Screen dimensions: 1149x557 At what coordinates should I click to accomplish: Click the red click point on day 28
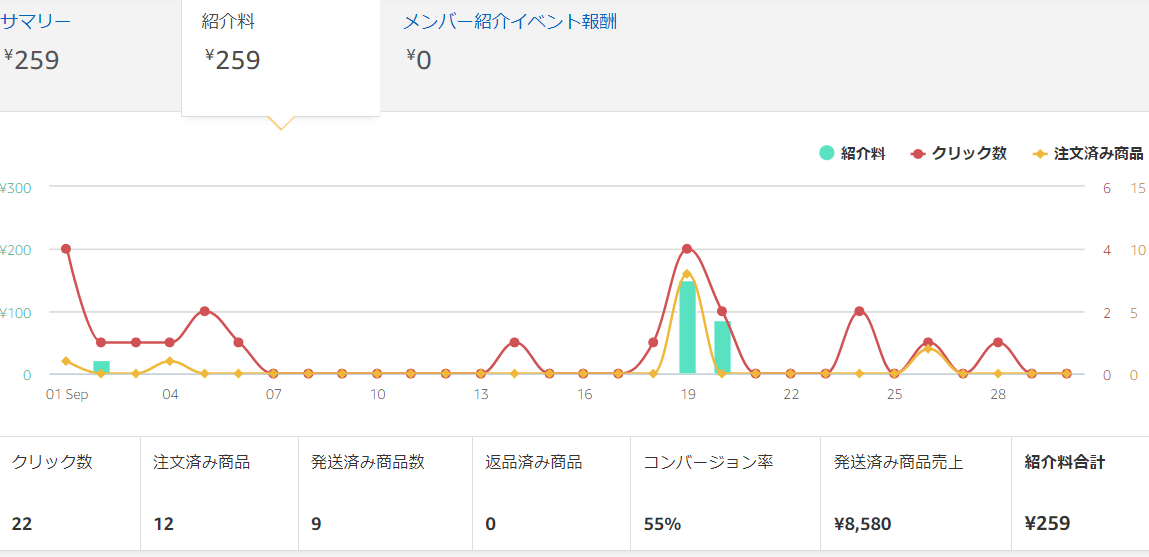997,342
